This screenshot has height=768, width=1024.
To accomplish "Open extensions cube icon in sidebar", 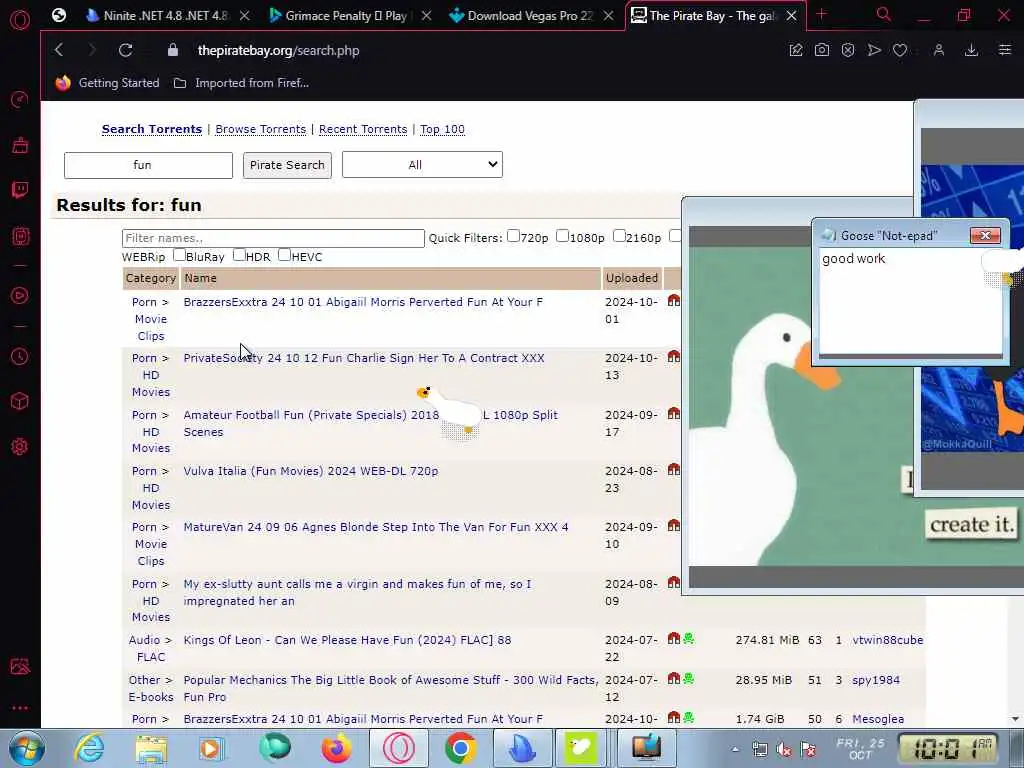I will click(x=20, y=401).
